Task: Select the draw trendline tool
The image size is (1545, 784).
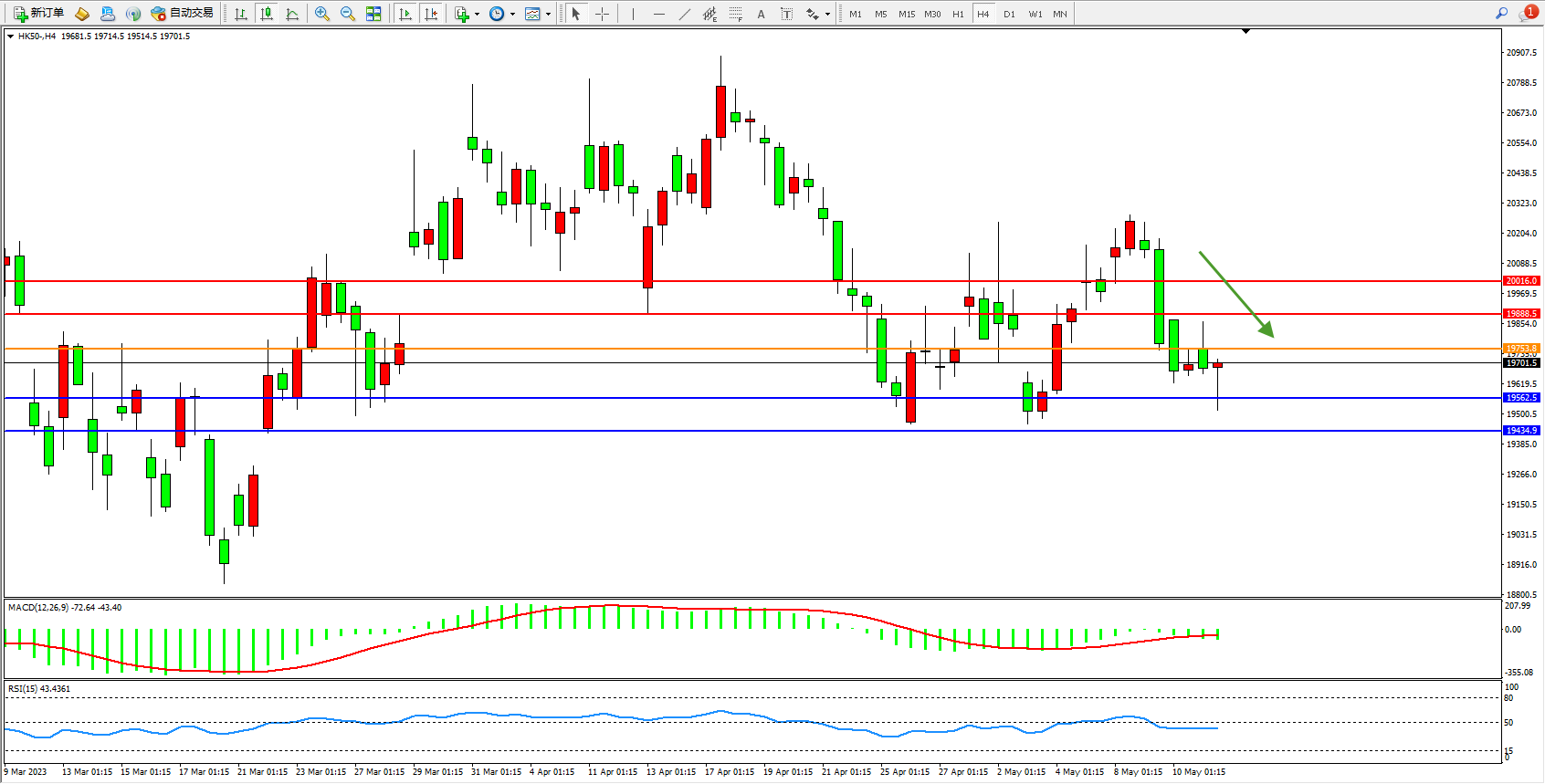Action: 685,14
